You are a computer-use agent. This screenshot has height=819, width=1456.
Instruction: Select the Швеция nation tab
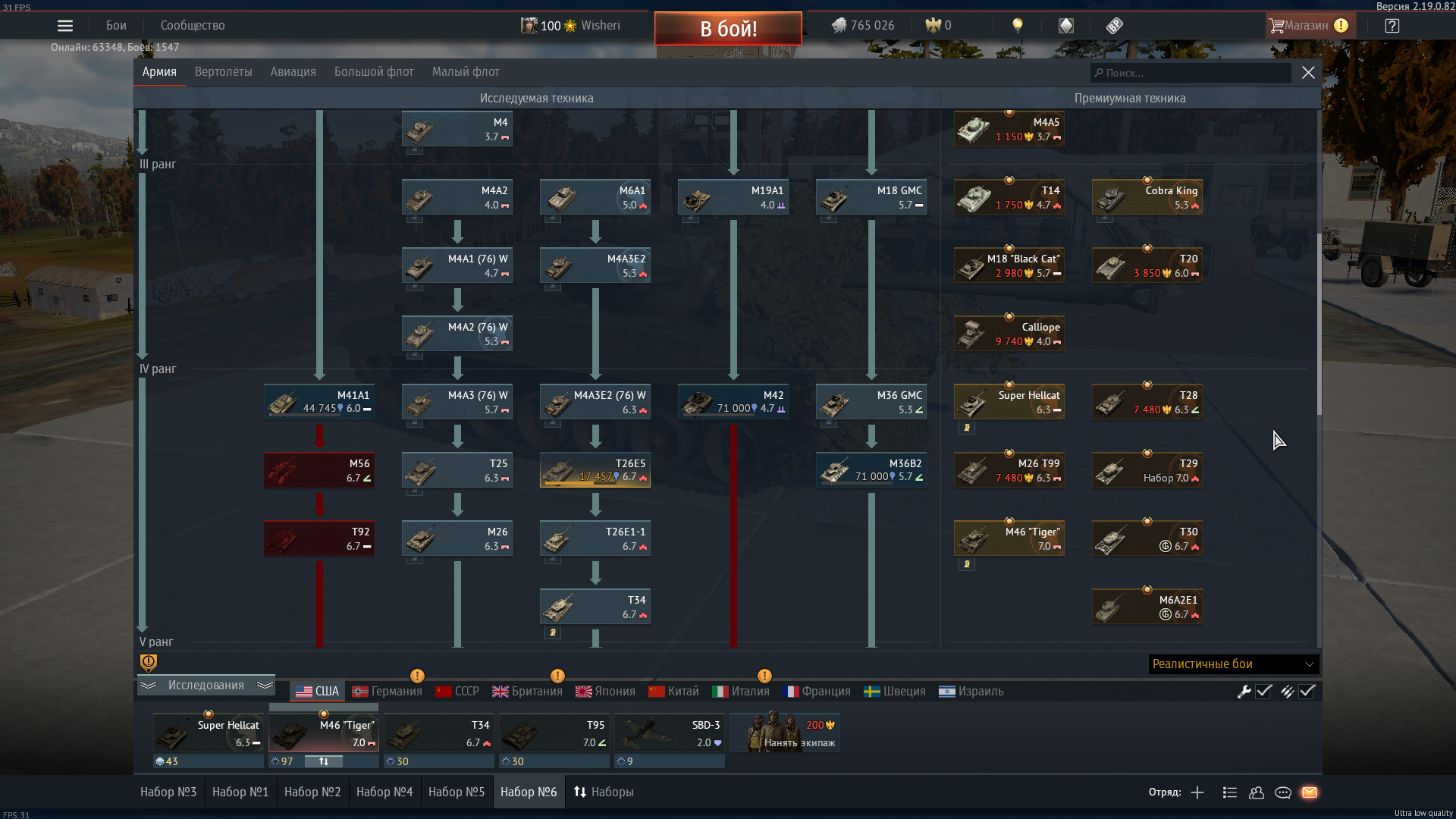click(x=895, y=692)
